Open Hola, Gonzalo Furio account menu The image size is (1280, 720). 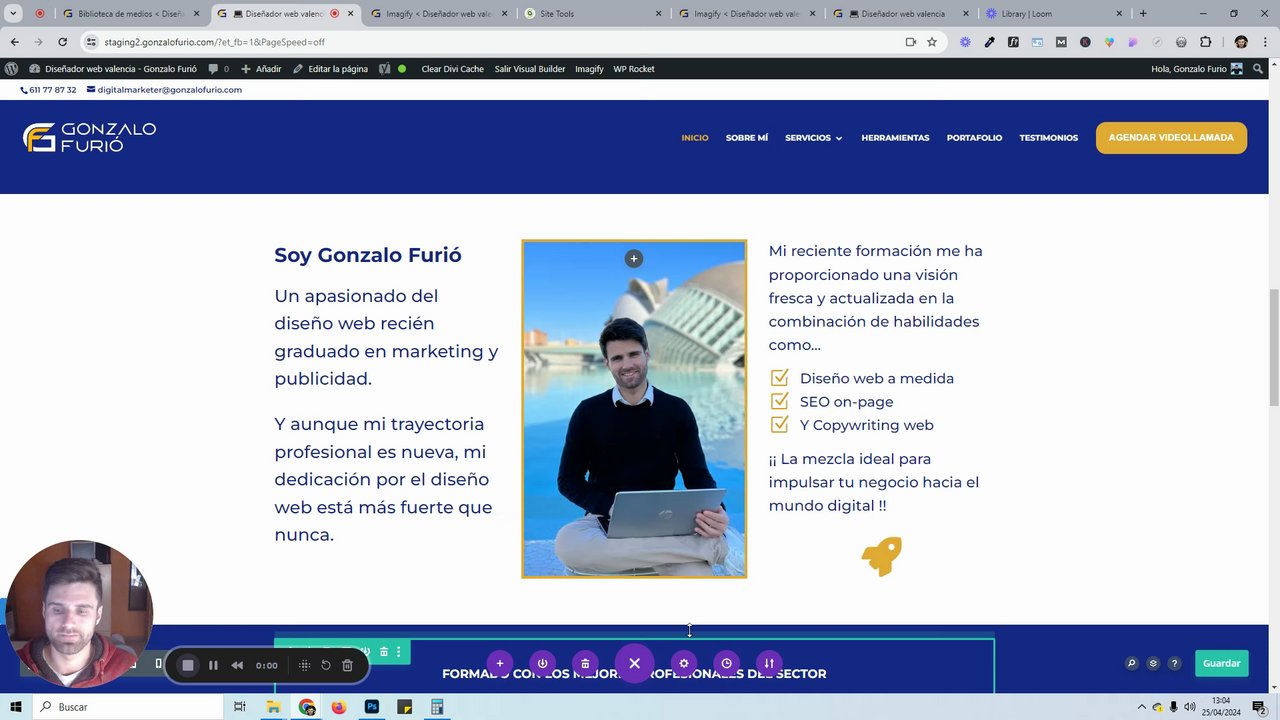(1197, 69)
